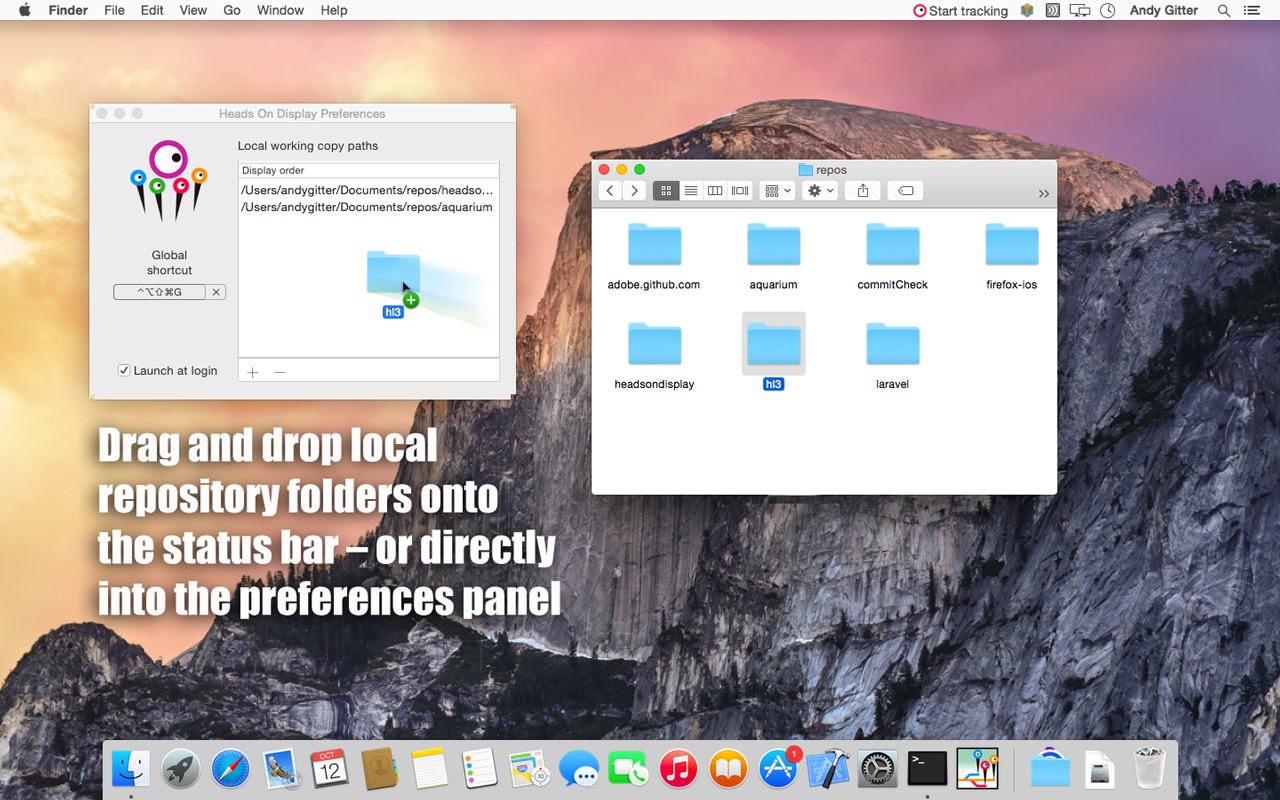This screenshot has height=800, width=1280.
Task: Launch Safari from the Dock
Action: (230, 769)
